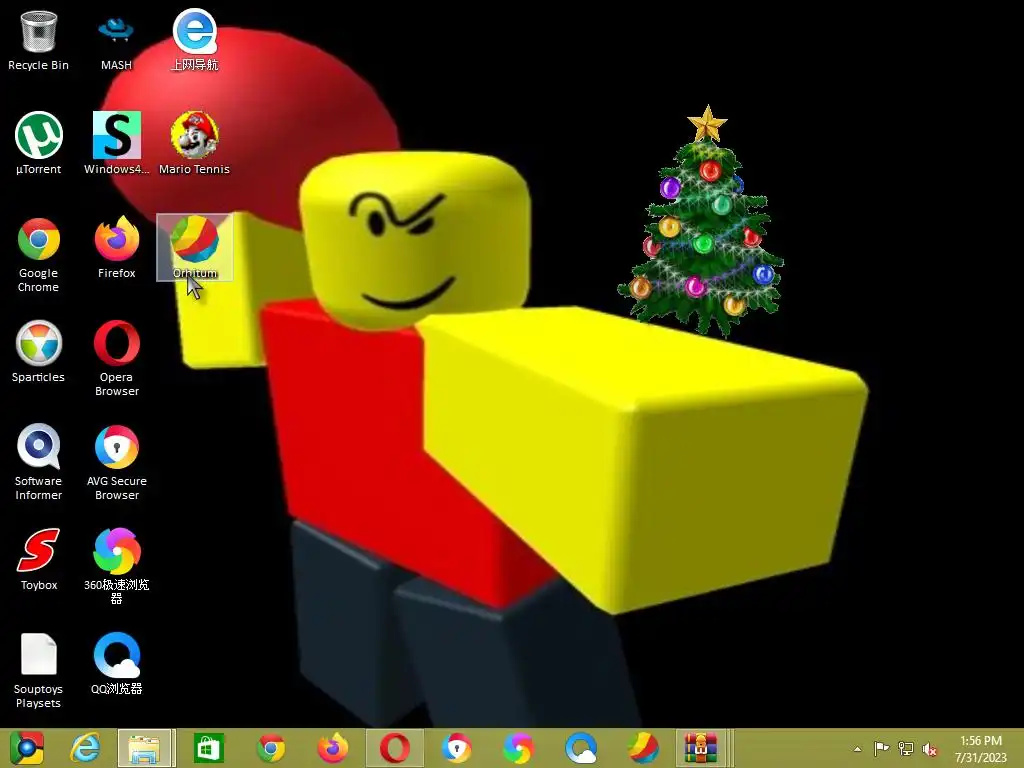Launch the QQ浏览器 desktop icon
The image size is (1024, 768).
(x=117, y=664)
